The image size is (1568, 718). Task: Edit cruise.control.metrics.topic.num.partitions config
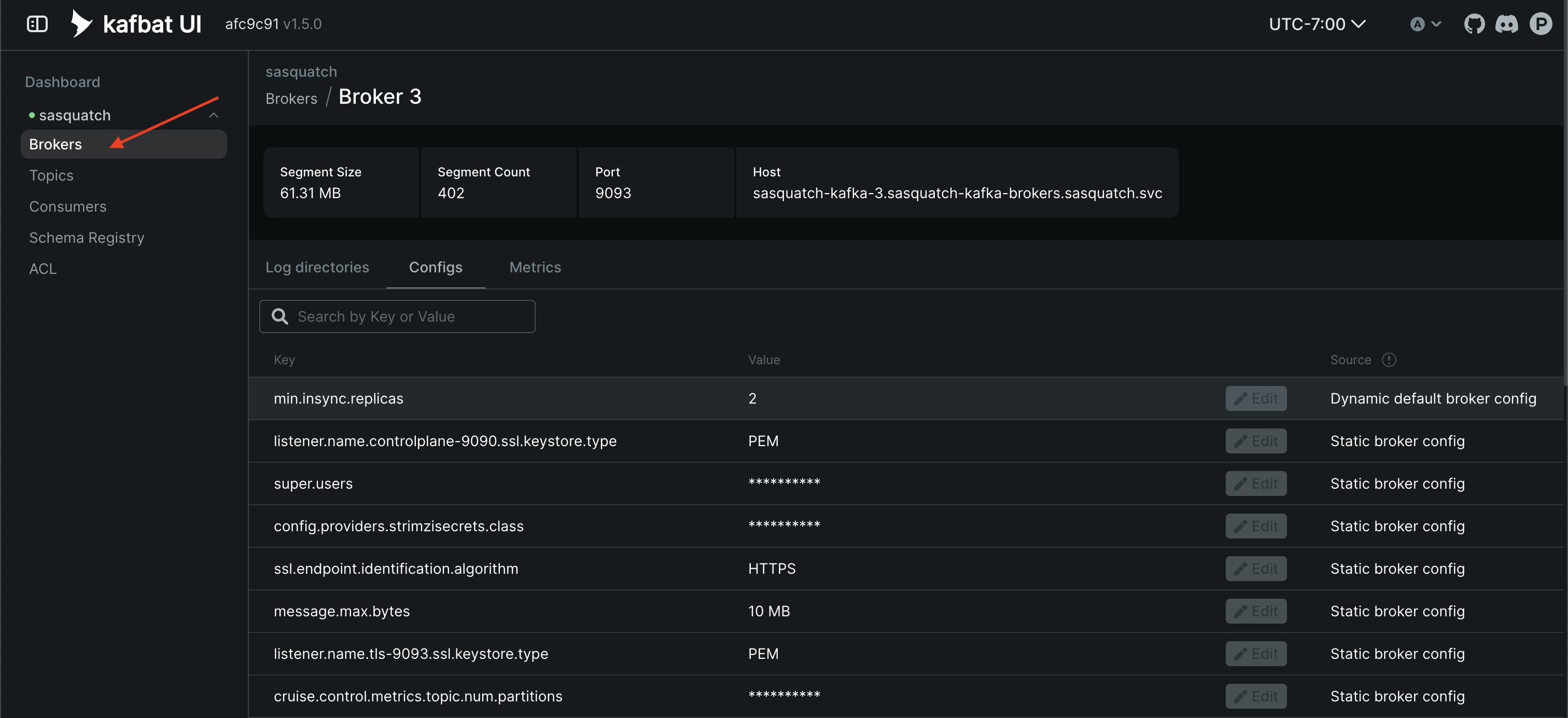click(x=1256, y=696)
